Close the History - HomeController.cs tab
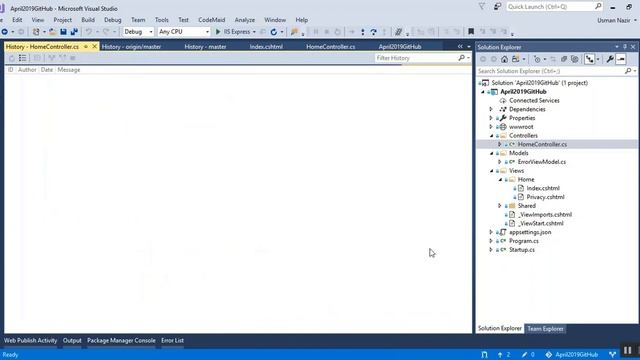 [x=95, y=47]
